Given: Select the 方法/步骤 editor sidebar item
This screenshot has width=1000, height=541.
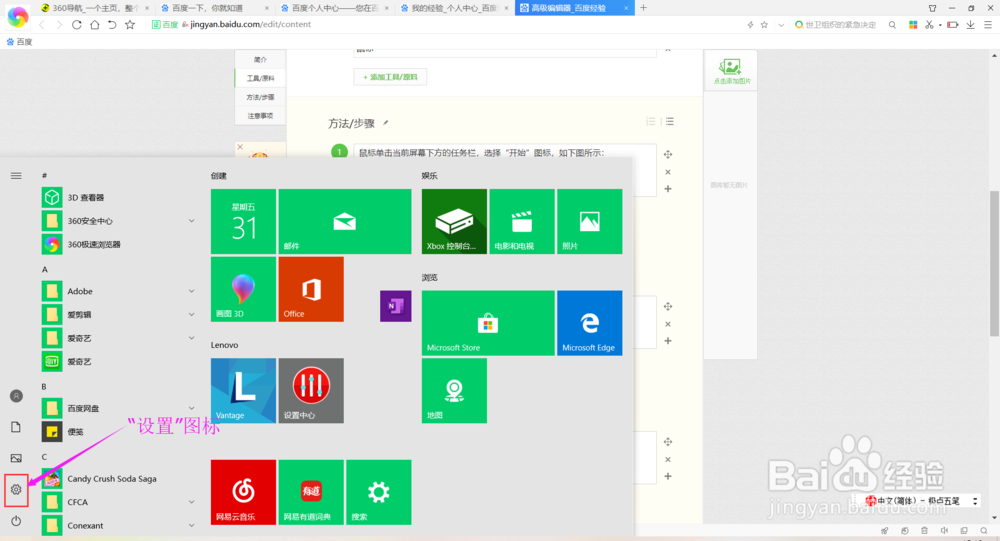Looking at the screenshot, I should (260, 97).
